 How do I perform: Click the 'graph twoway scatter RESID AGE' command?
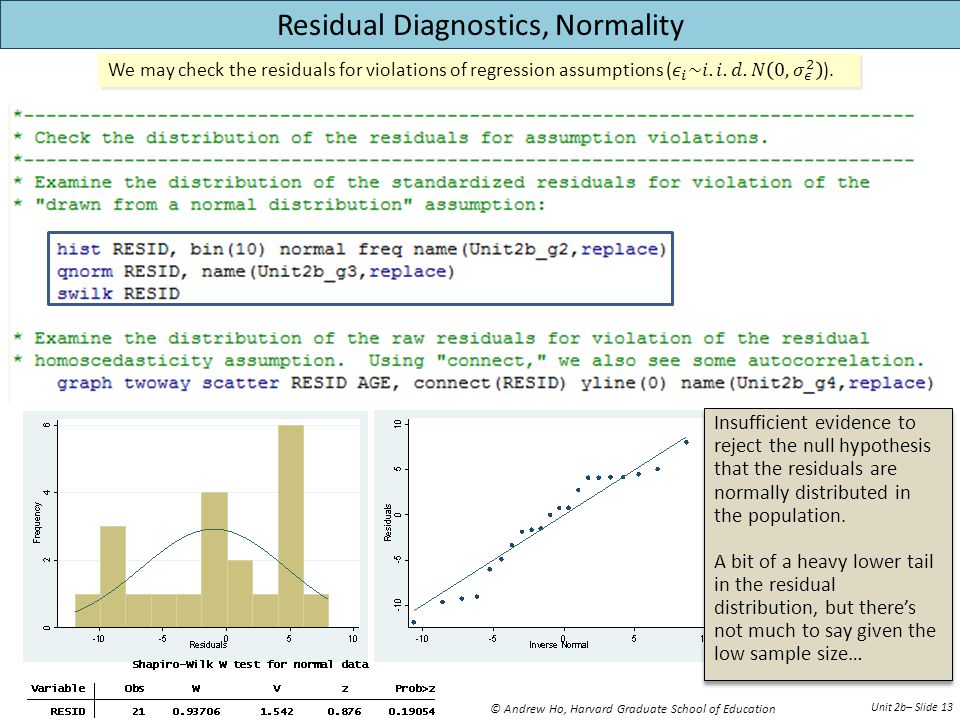click(x=495, y=383)
